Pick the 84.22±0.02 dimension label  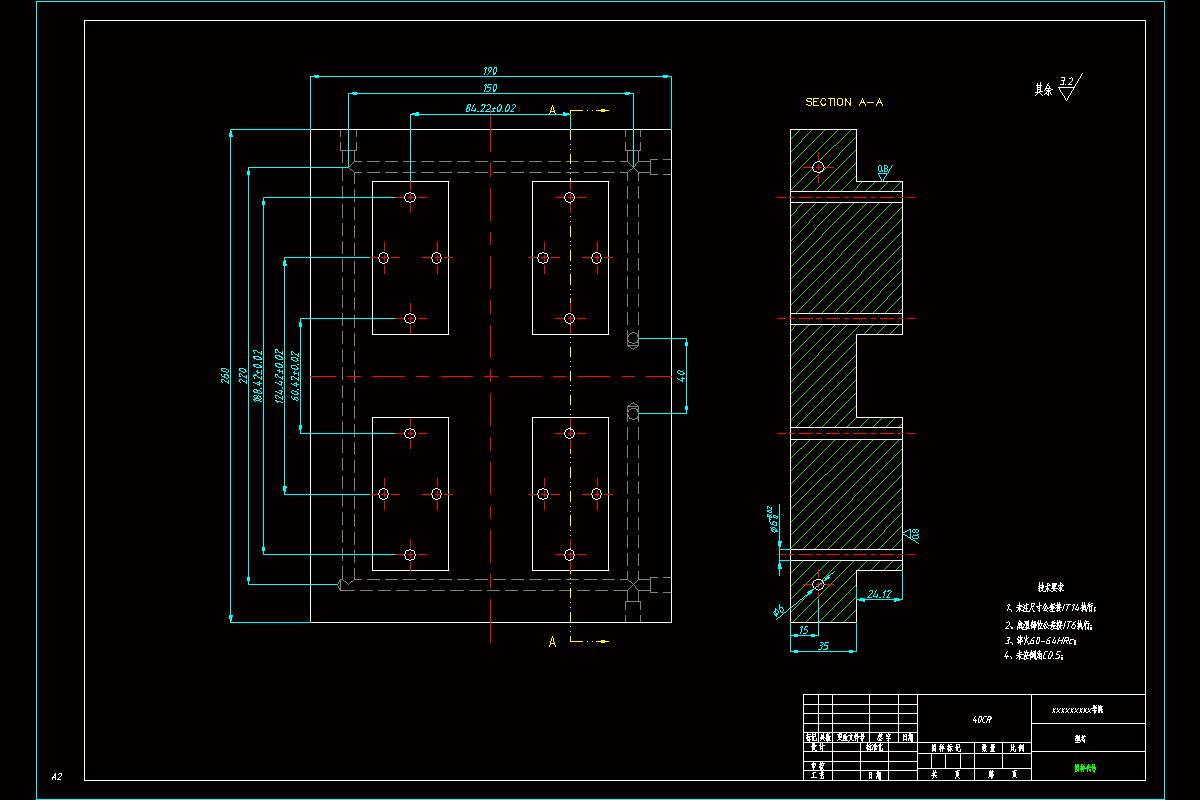tap(490, 108)
